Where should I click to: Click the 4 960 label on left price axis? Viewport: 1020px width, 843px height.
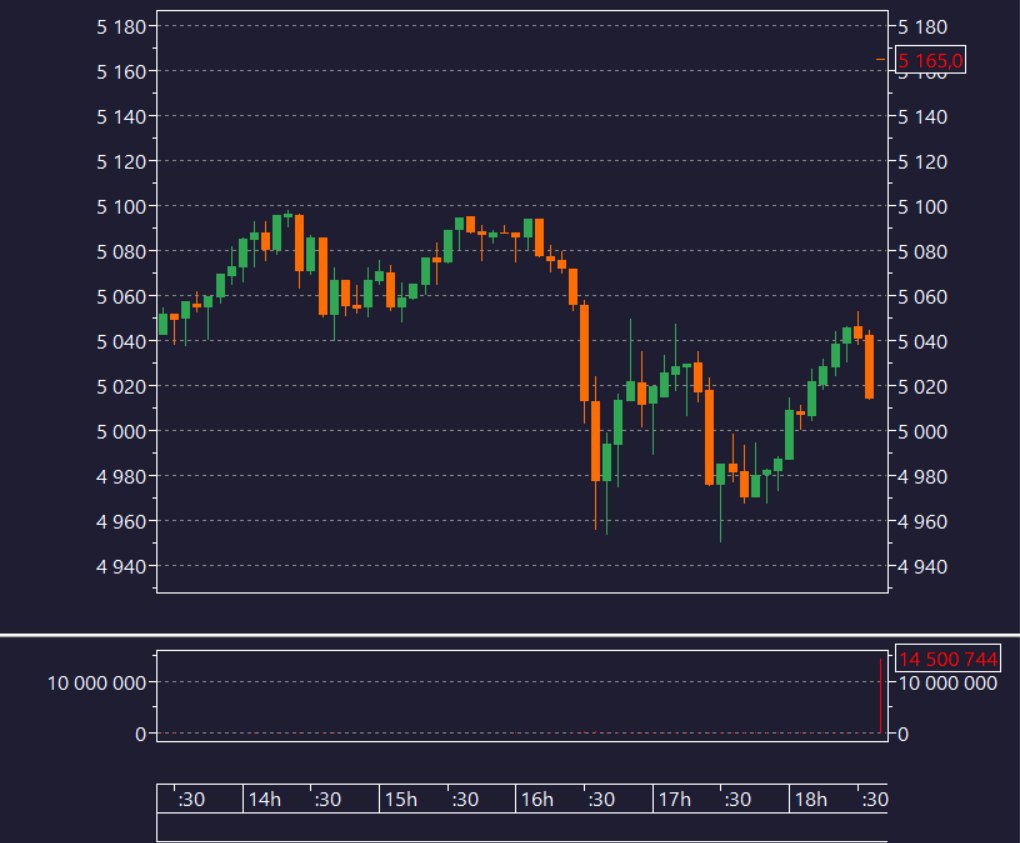[x=122, y=522]
